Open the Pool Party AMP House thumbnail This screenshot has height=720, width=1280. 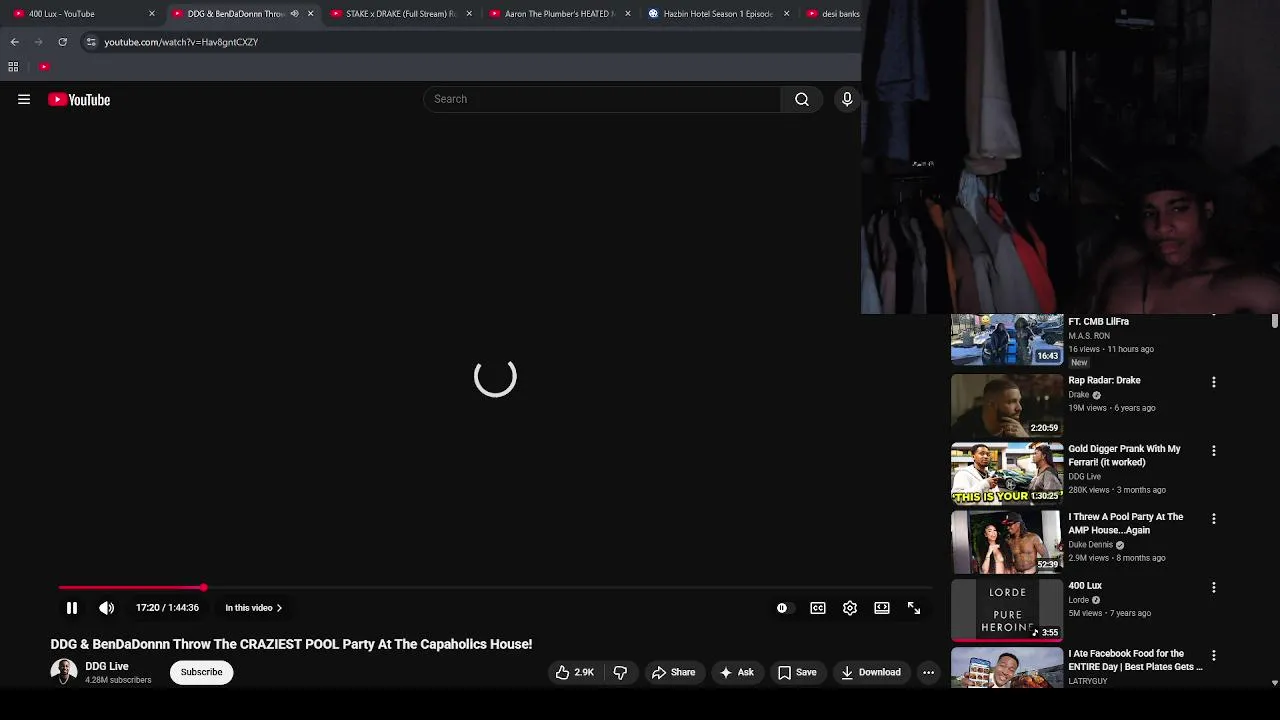[1006, 542]
